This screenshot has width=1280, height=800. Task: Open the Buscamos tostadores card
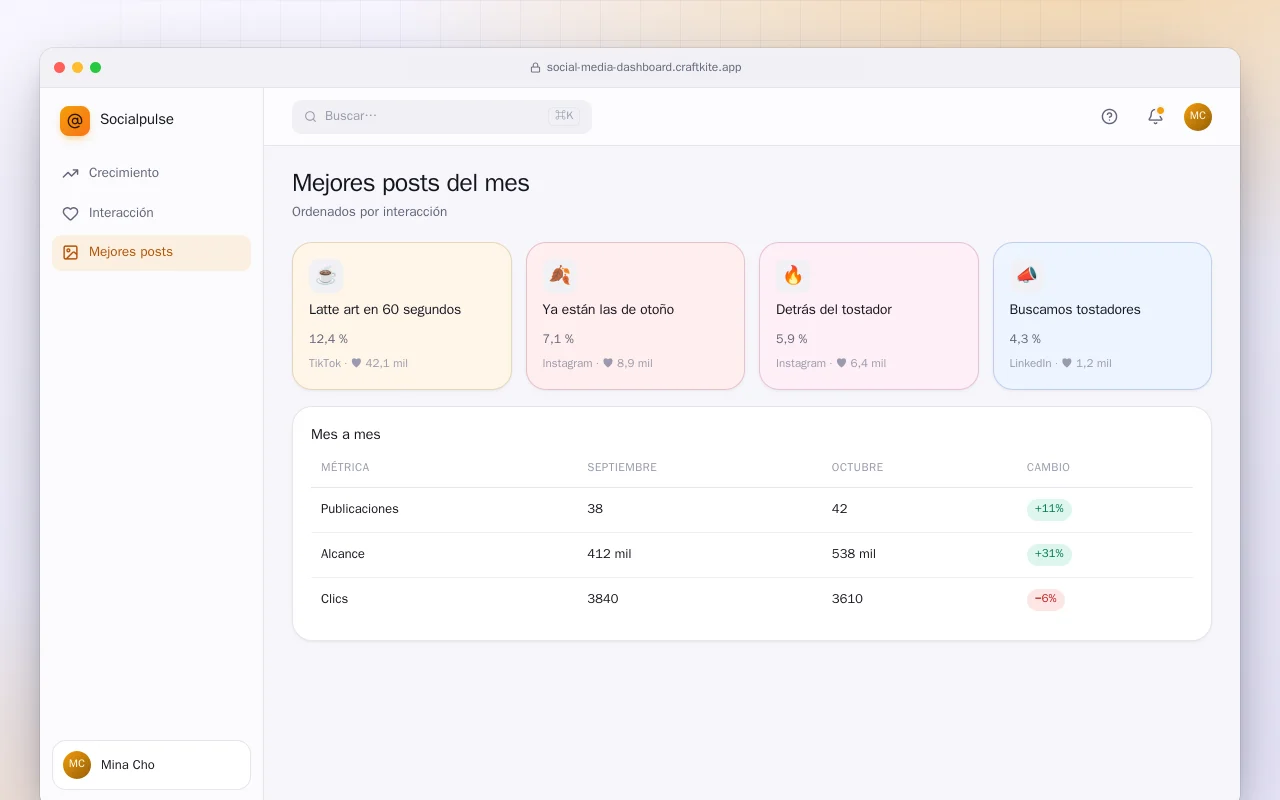[1102, 316]
